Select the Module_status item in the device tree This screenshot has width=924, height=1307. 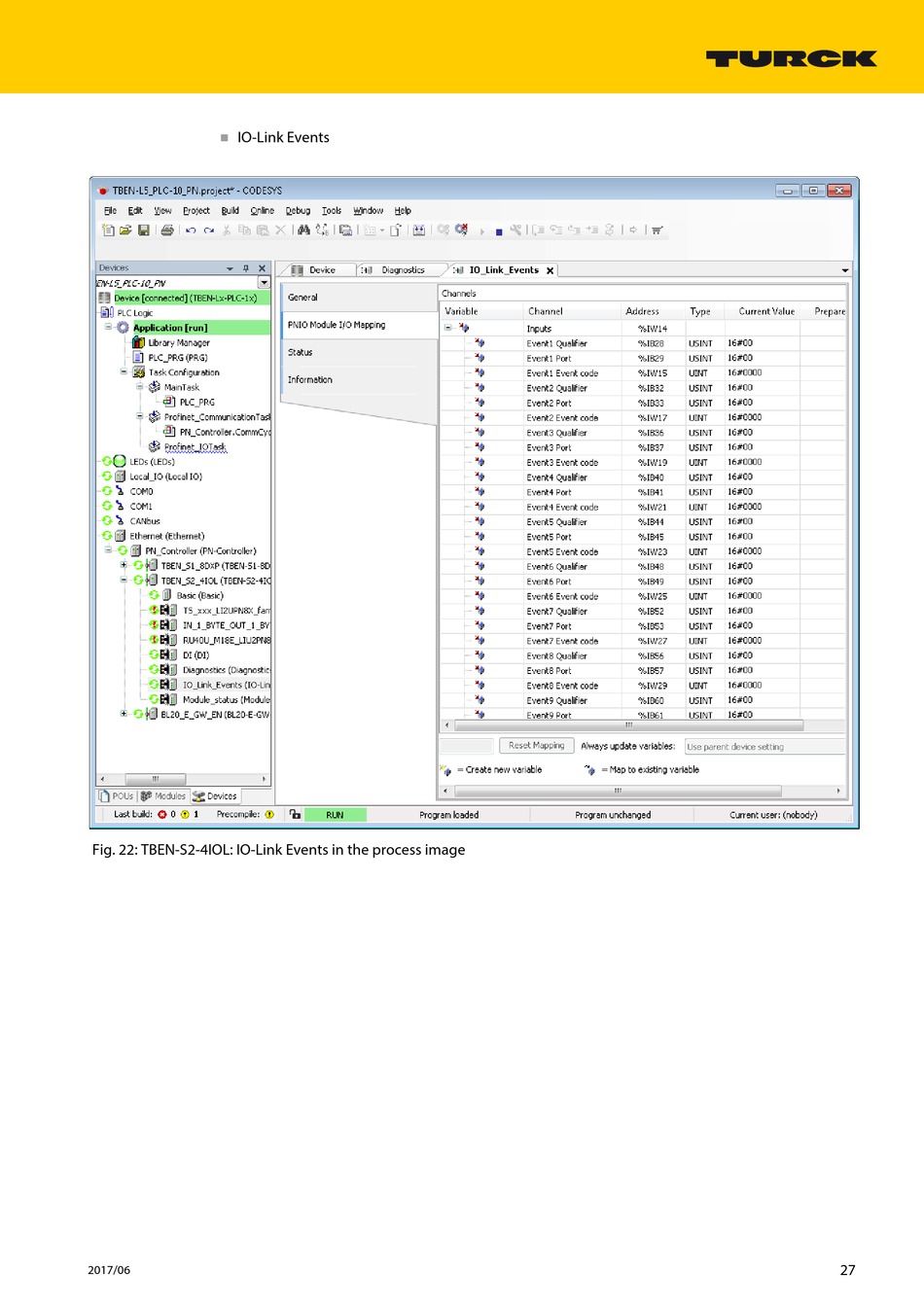(x=226, y=699)
